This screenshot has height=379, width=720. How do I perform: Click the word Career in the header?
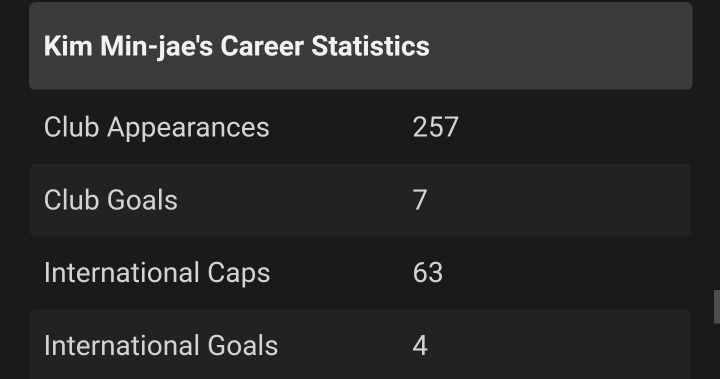262,46
